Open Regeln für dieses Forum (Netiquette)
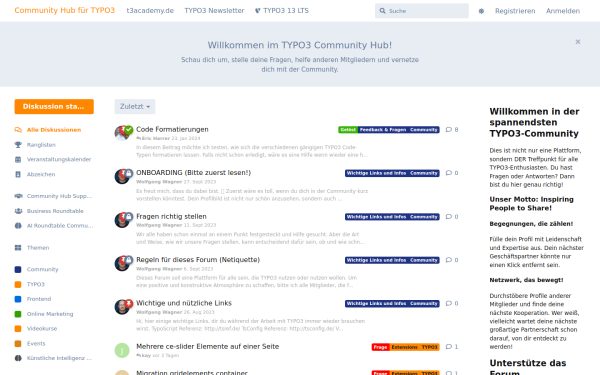 point(198,259)
